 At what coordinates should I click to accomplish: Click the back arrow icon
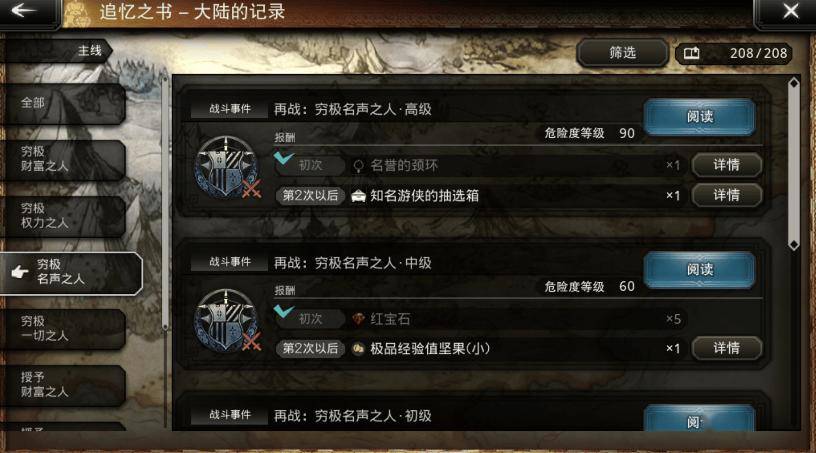24,10
